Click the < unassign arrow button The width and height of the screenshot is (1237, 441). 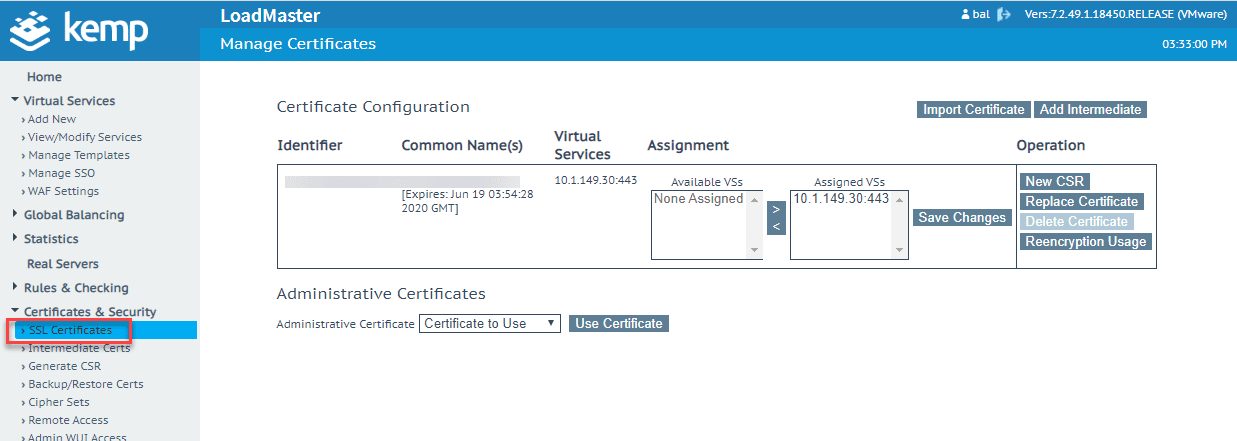777,228
